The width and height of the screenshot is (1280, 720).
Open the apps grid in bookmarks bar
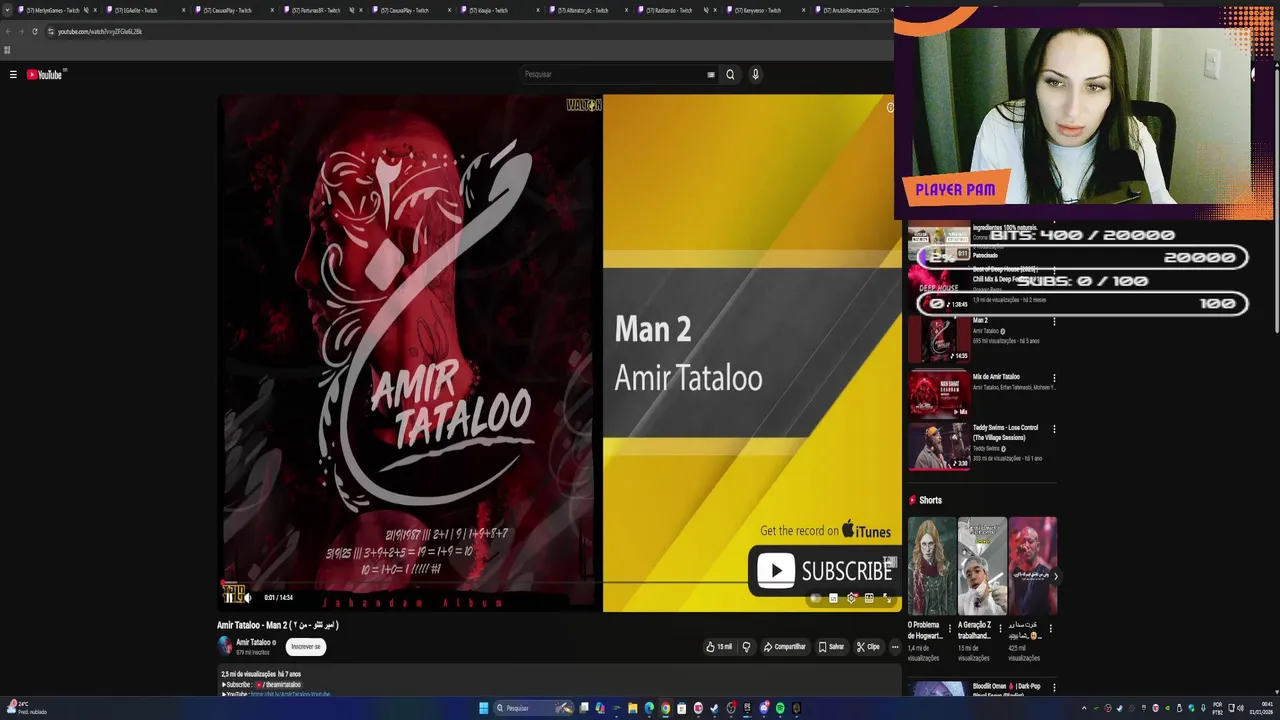coord(7,50)
